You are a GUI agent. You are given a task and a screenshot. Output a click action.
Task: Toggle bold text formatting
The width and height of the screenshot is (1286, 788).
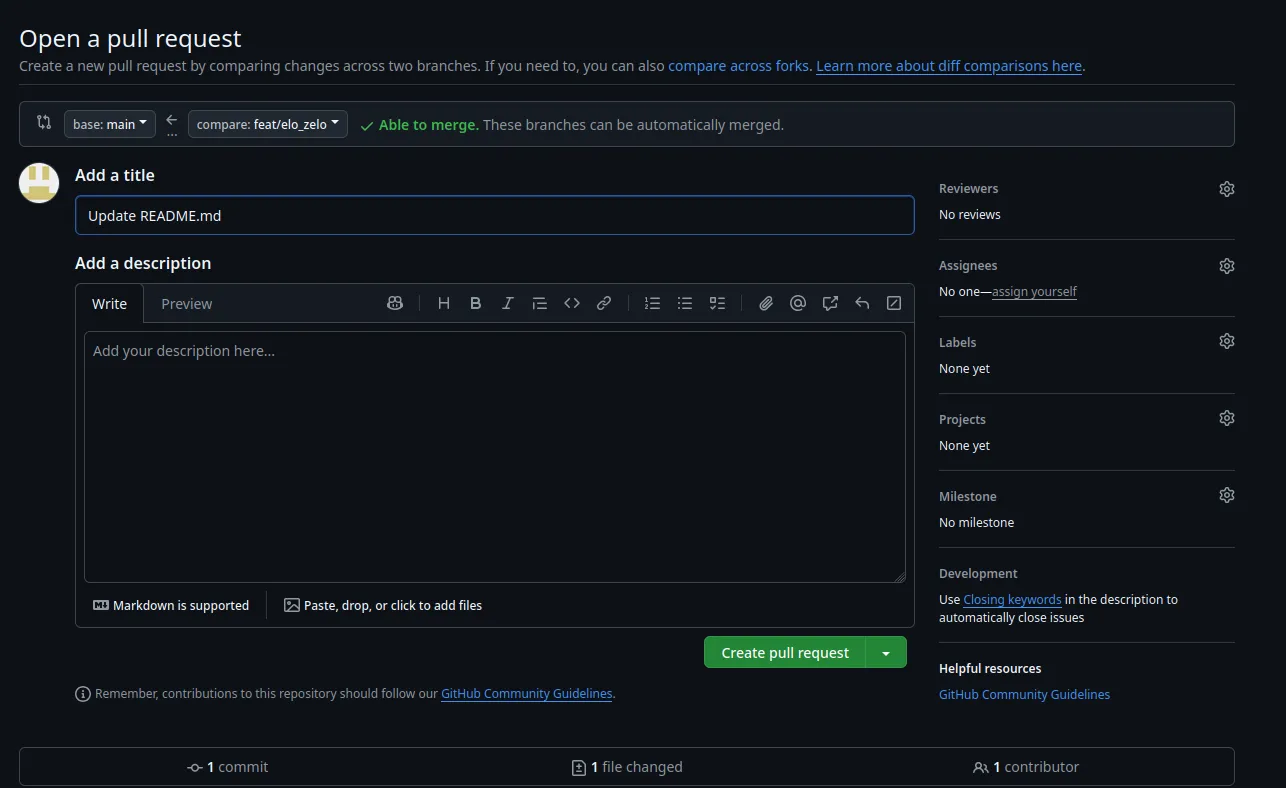pyautogui.click(x=475, y=303)
